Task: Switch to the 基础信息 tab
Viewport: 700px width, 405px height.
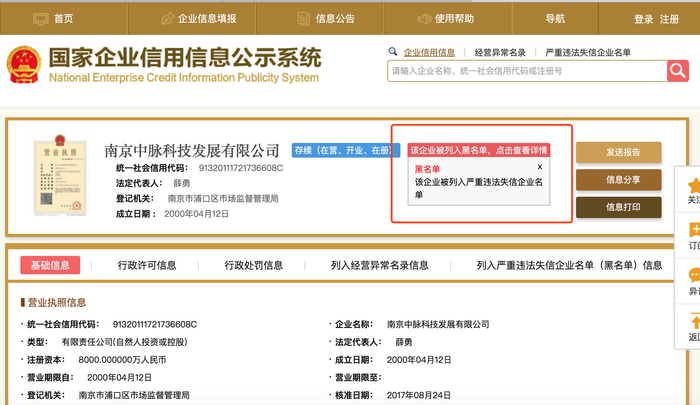Action: pyautogui.click(x=50, y=265)
